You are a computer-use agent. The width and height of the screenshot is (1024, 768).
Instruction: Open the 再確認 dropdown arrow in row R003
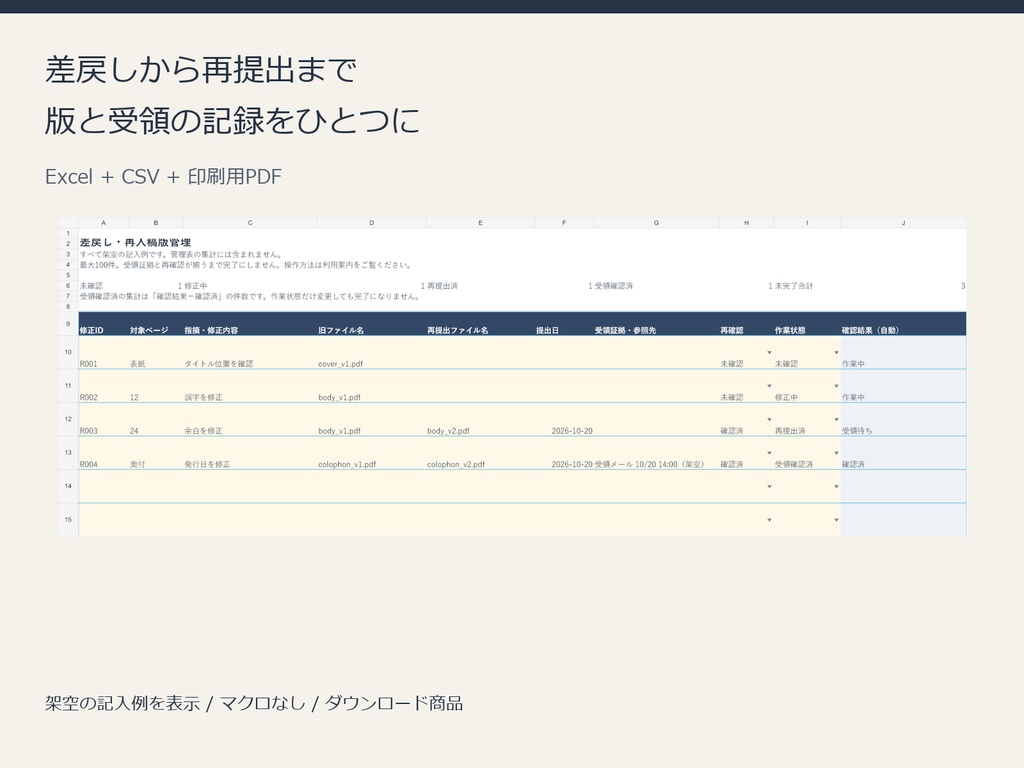769,419
